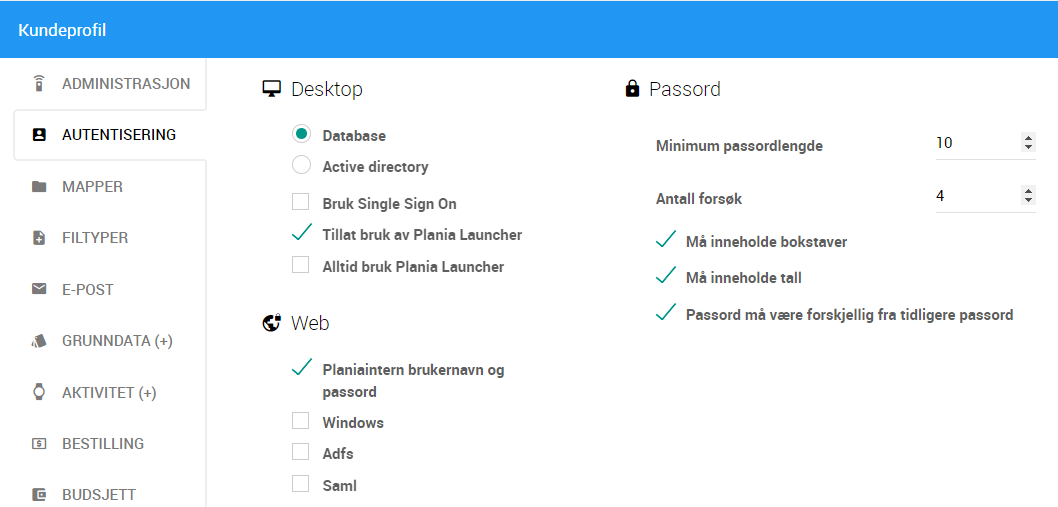Click the Filtyper file-plus icon
The width and height of the screenshot is (1058, 507).
39,238
